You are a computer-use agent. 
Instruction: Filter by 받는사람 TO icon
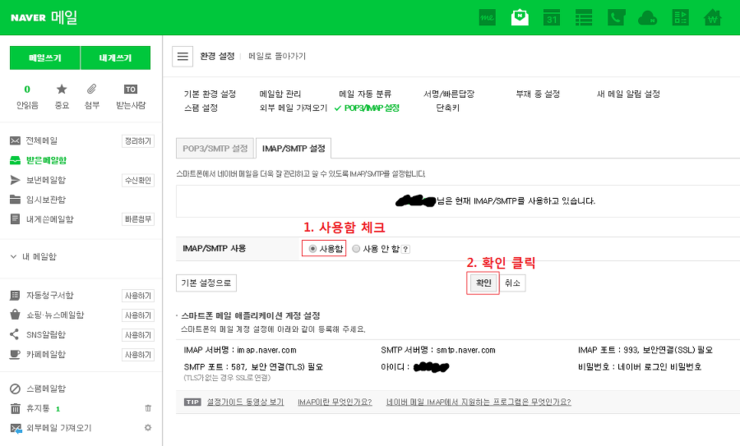(131, 89)
